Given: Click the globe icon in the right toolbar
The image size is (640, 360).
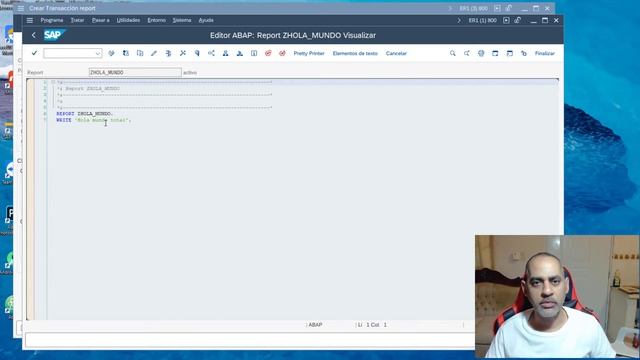Looking at the screenshot, I should [x=481, y=53].
